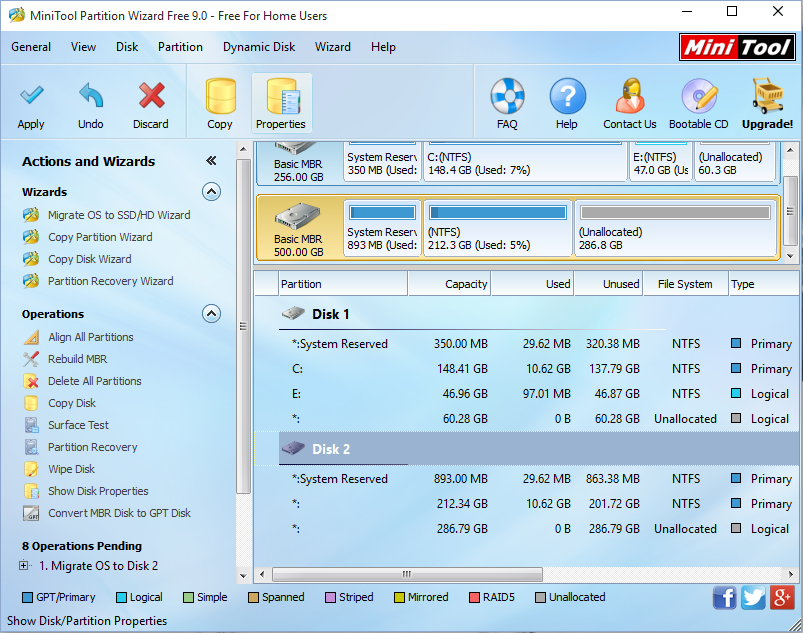Click the left panel vertical scrollbar

pyautogui.click(x=243, y=326)
